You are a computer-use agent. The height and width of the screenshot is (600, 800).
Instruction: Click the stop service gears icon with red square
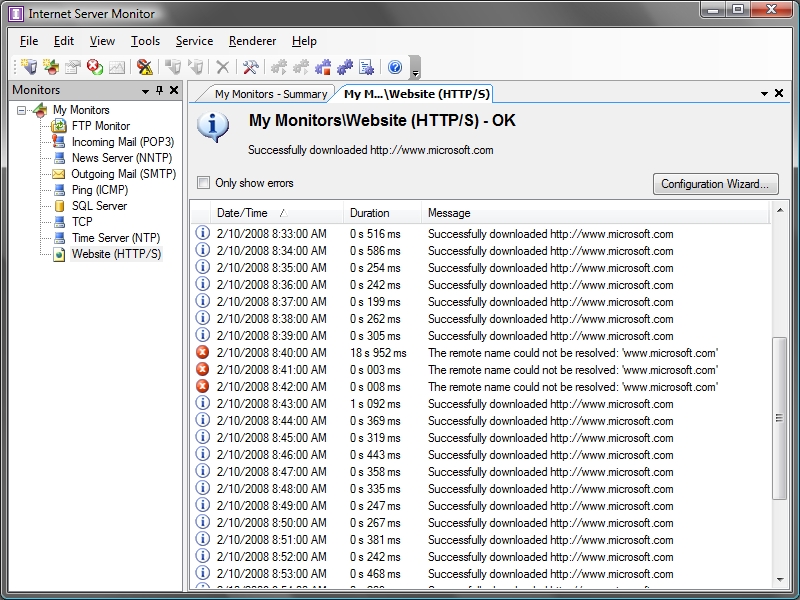pyautogui.click(x=322, y=67)
